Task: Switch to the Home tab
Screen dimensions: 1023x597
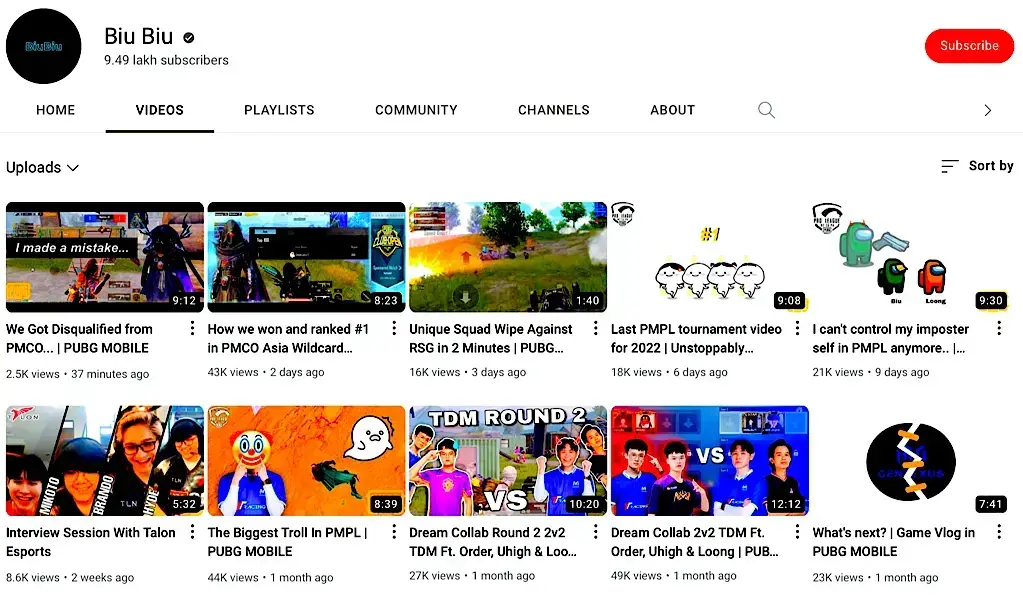Action: [55, 110]
